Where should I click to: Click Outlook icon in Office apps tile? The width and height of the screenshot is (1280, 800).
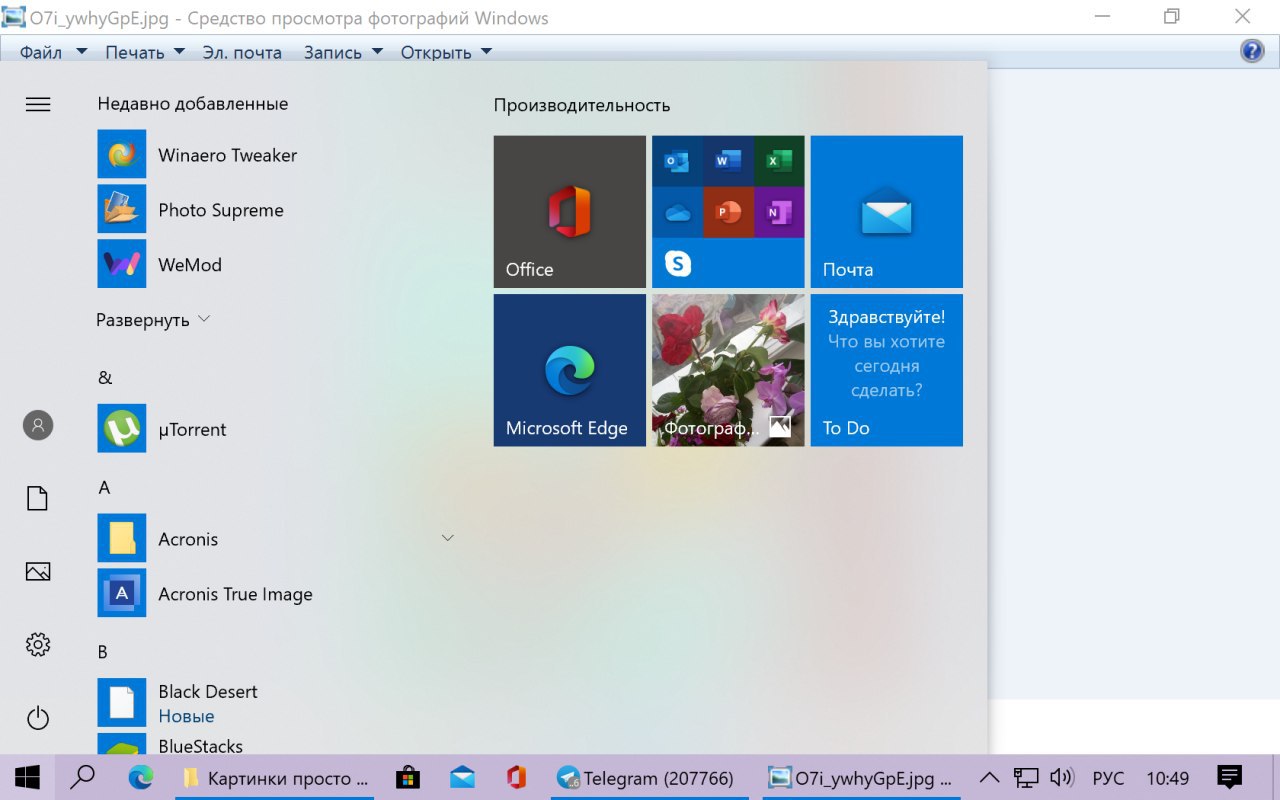pos(677,161)
